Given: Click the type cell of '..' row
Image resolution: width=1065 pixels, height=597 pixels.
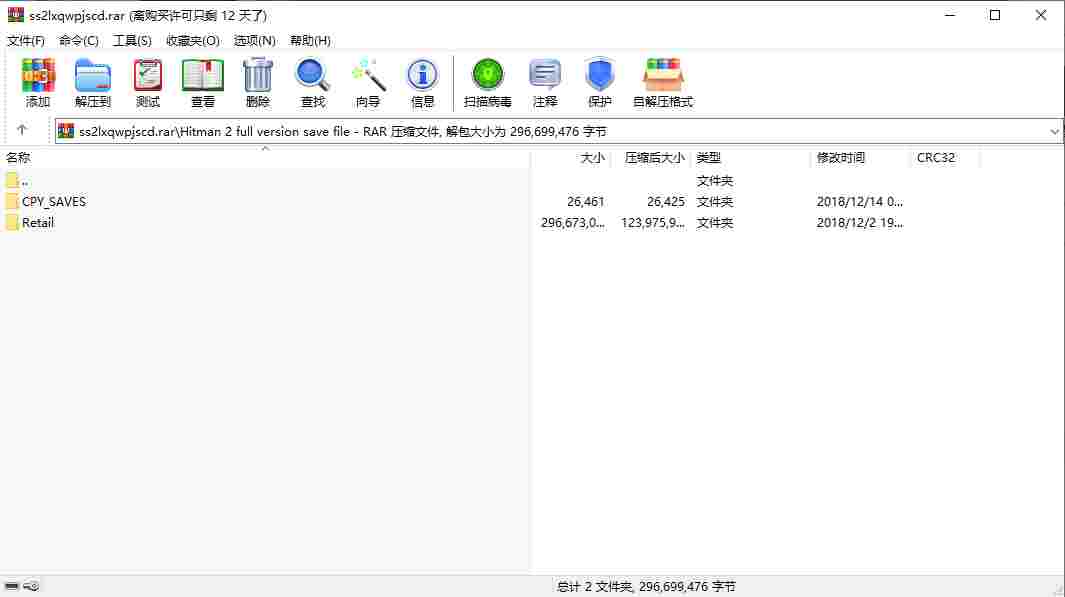Looking at the screenshot, I should pyautogui.click(x=715, y=181).
